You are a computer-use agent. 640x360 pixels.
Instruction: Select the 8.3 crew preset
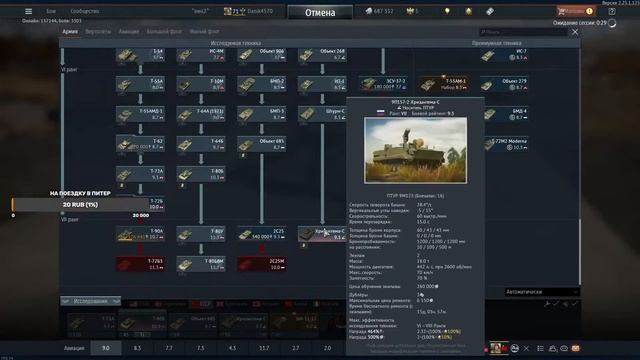137,348
